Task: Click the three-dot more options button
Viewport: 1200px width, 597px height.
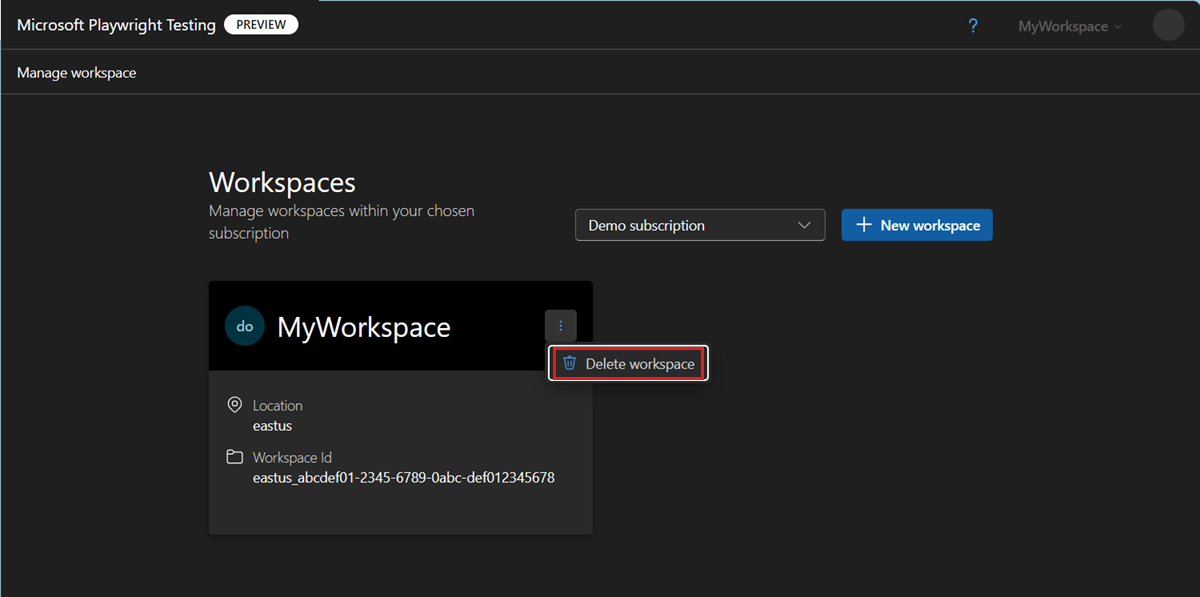Action: pos(561,326)
